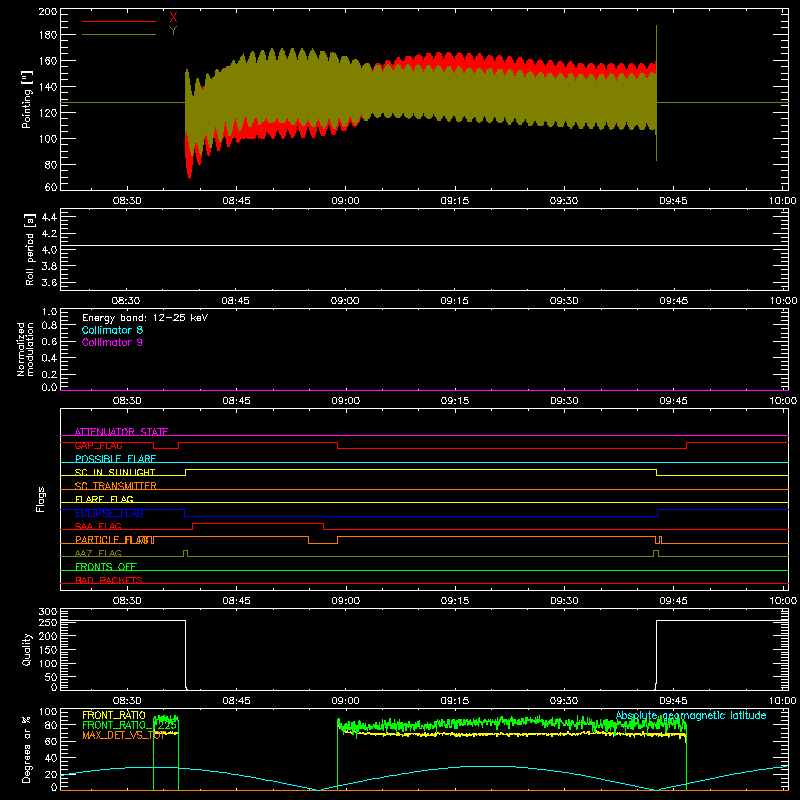Click 09:00 under the Pointing plot
This screenshot has height=800, width=800.
click(x=345, y=201)
